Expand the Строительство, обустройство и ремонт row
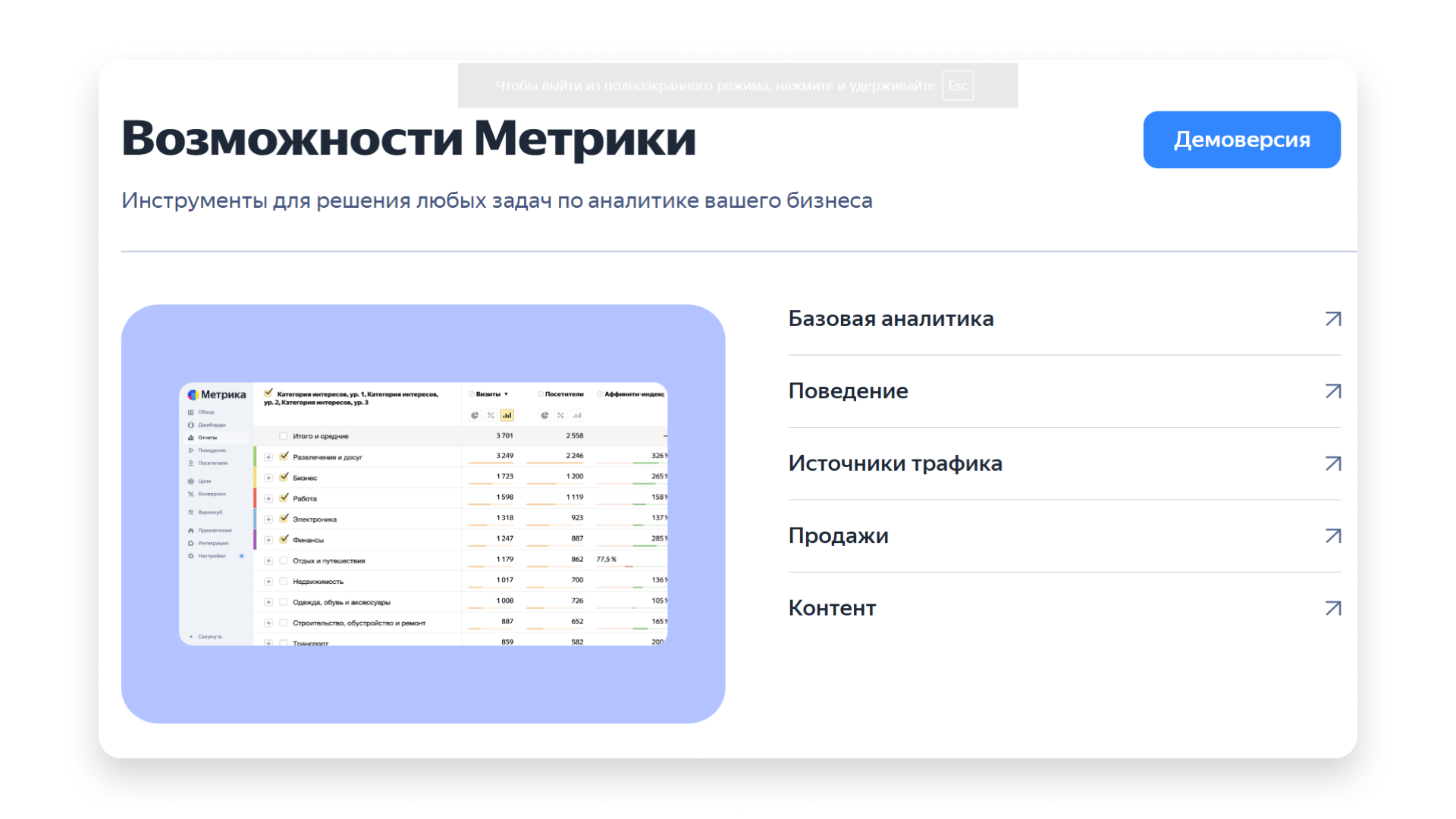The height and width of the screenshot is (819, 1456). (268, 623)
